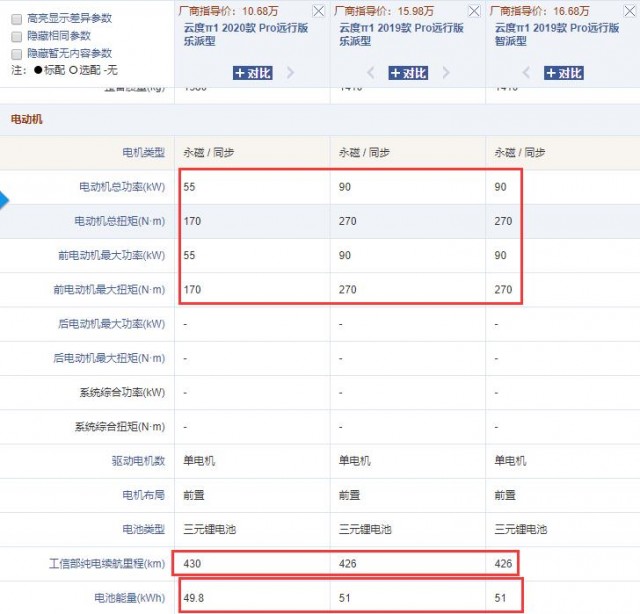Click the 系统综合功率(kW) label
This screenshot has width=640, height=614.
click(122, 393)
